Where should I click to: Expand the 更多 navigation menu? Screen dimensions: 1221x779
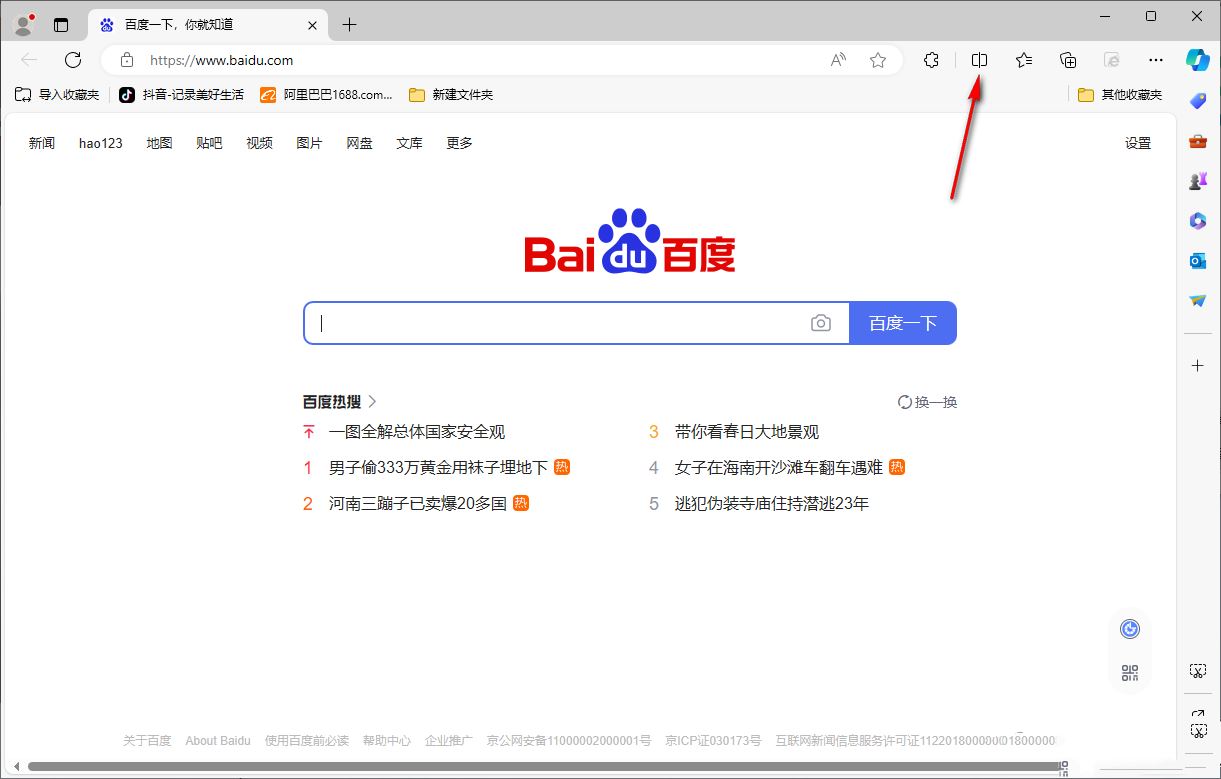(460, 143)
